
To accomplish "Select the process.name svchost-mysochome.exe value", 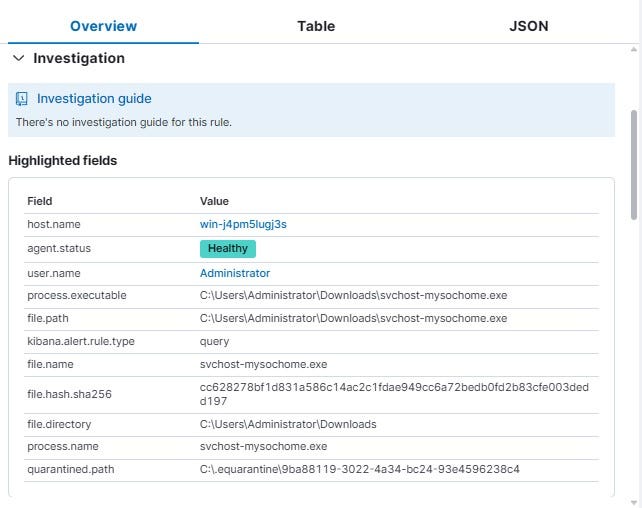I will 263,446.
